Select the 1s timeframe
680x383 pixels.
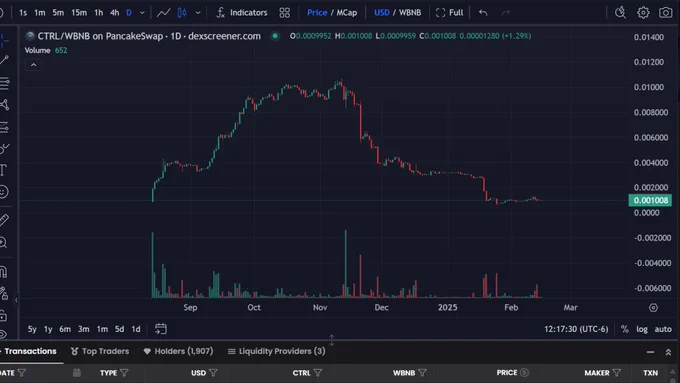click(x=23, y=13)
